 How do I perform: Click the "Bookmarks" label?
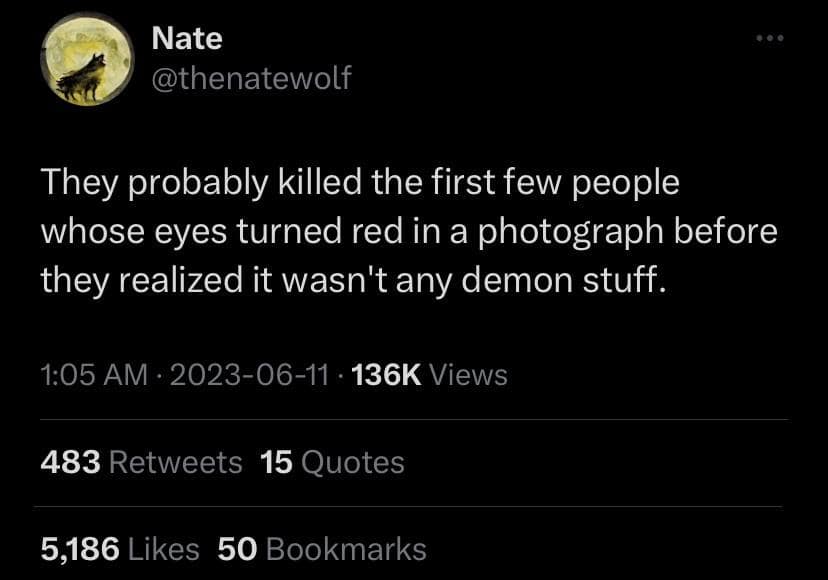click(x=347, y=548)
